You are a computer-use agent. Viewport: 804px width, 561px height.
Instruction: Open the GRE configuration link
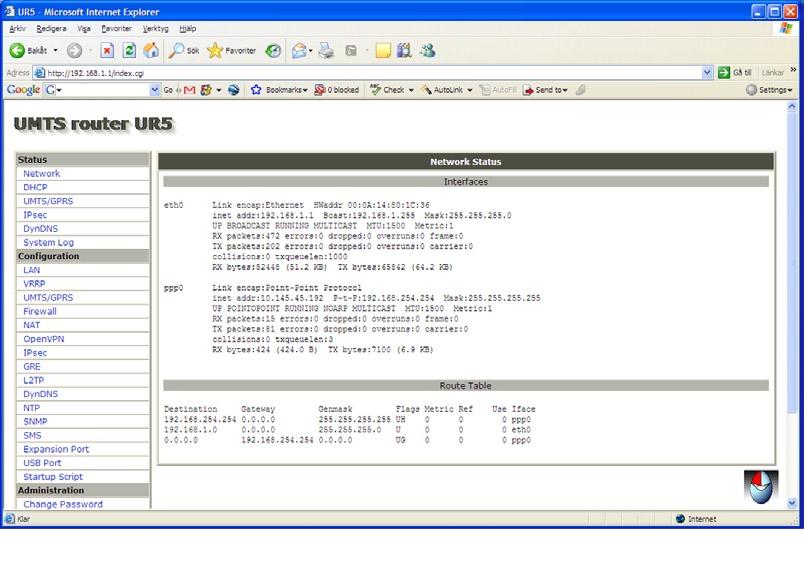[x=31, y=366]
